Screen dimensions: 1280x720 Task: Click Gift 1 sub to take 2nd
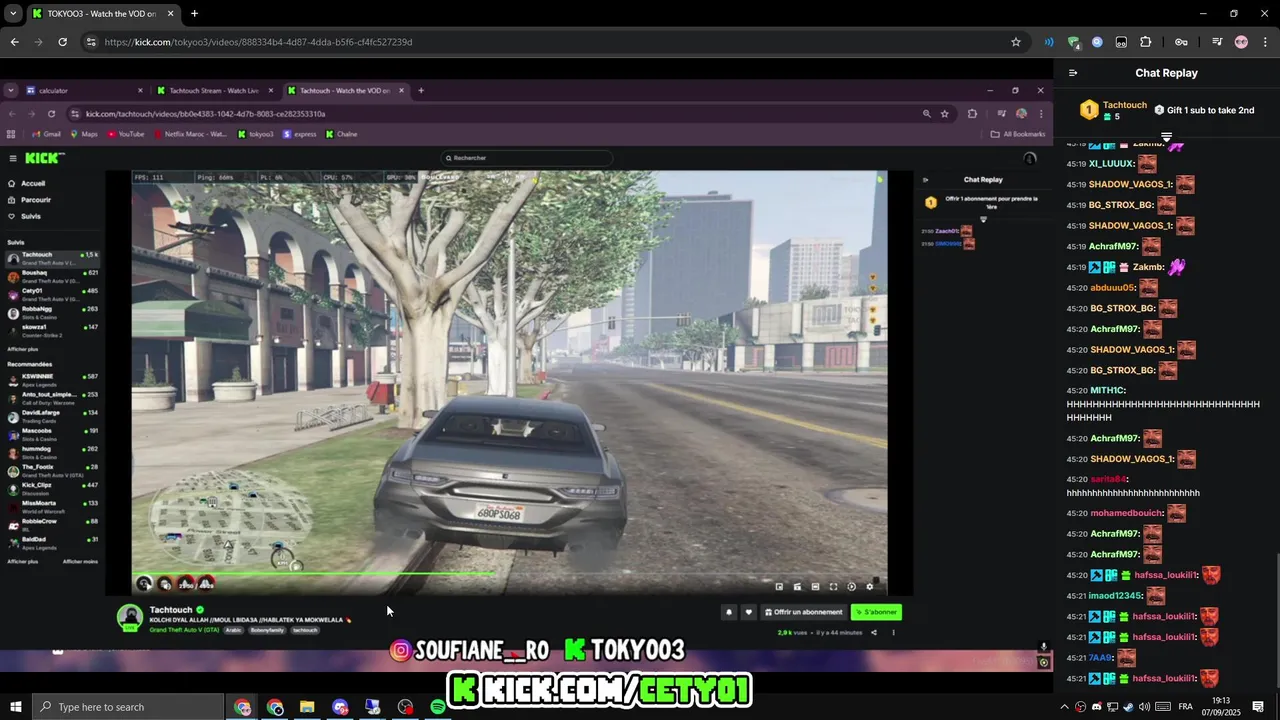point(1204,110)
